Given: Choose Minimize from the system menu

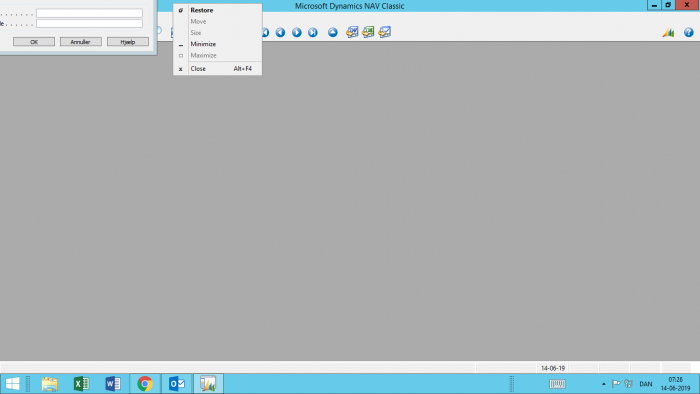Looking at the screenshot, I should (x=217, y=44).
